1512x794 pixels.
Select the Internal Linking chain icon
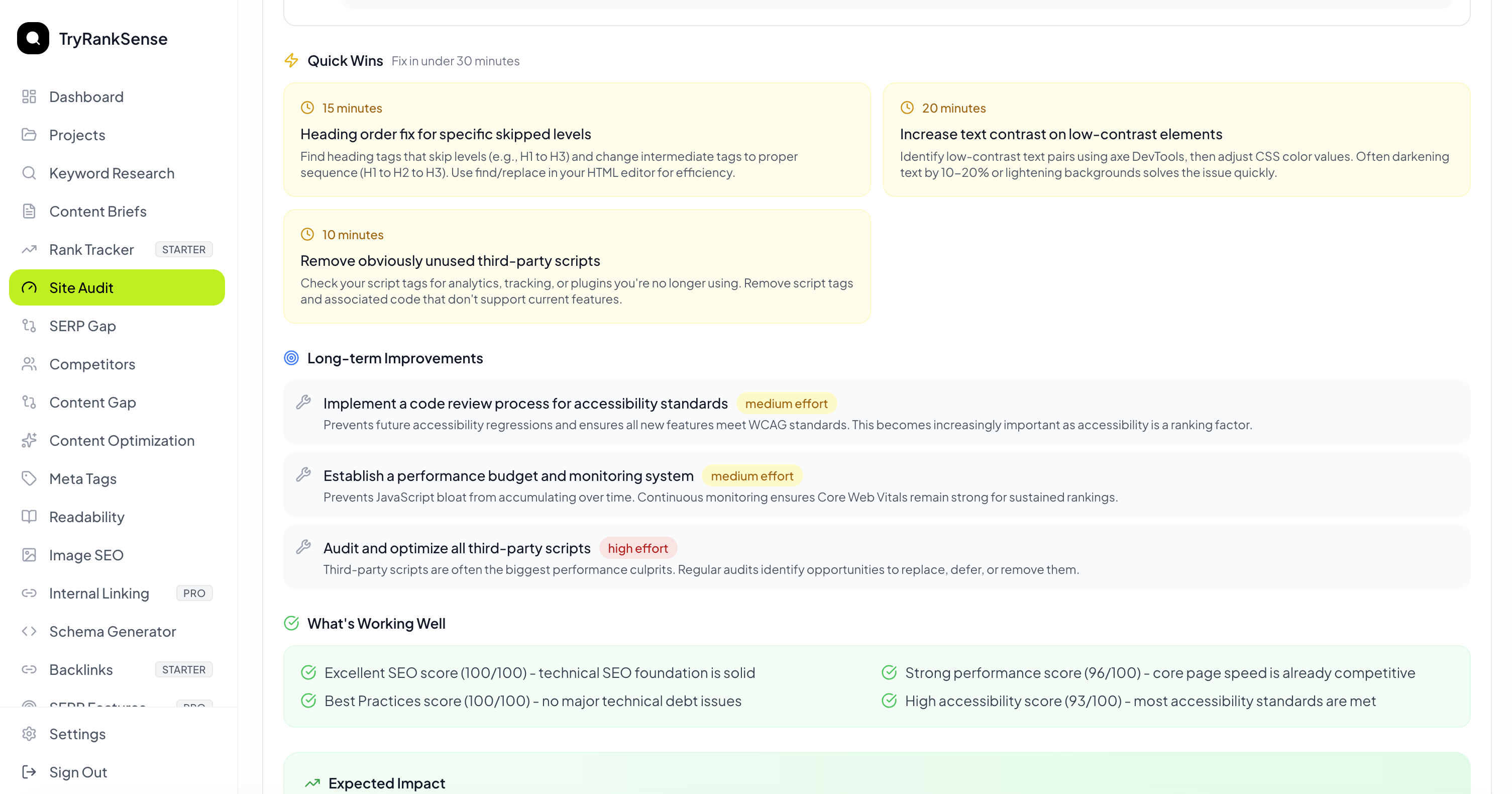coord(29,593)
